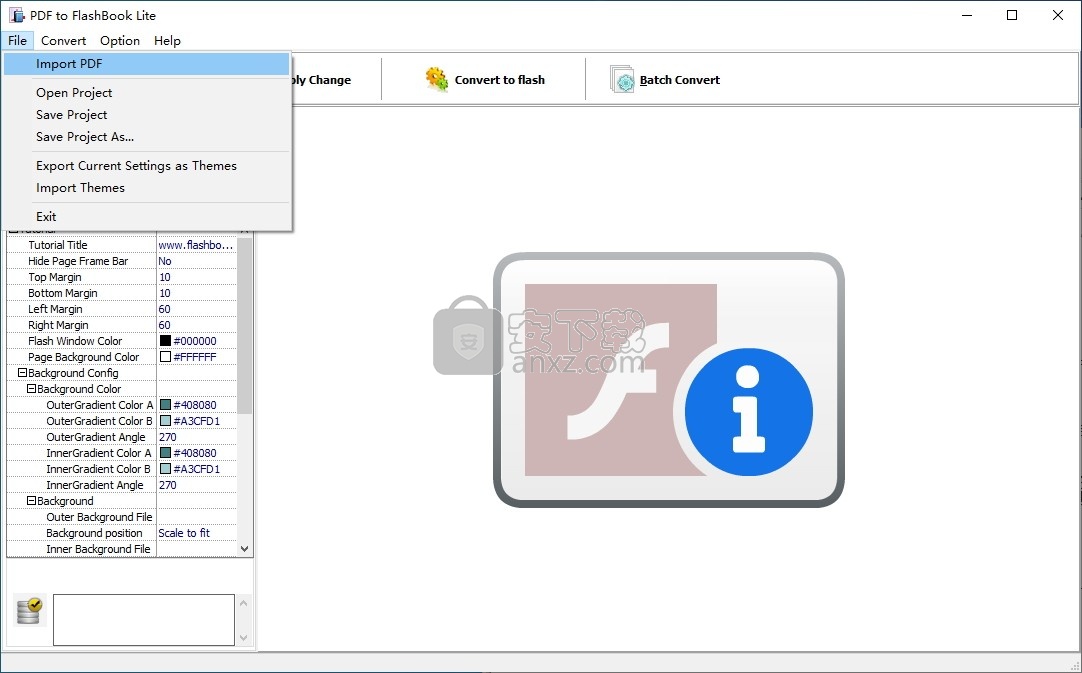Click the Page Background Color white swatch
The height and width of the screenshot is (673, 1082).
coord(166,357)
